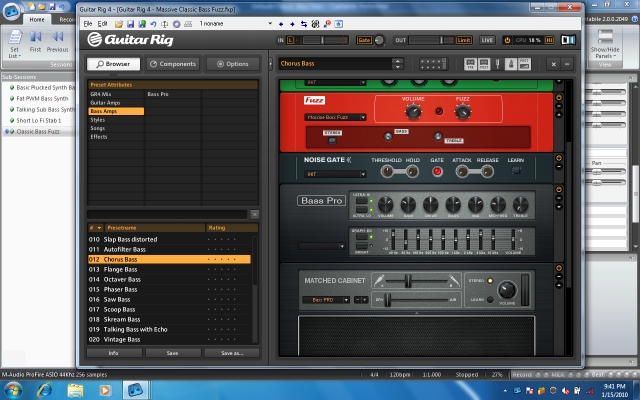Click the Info button

coord(114,353)
